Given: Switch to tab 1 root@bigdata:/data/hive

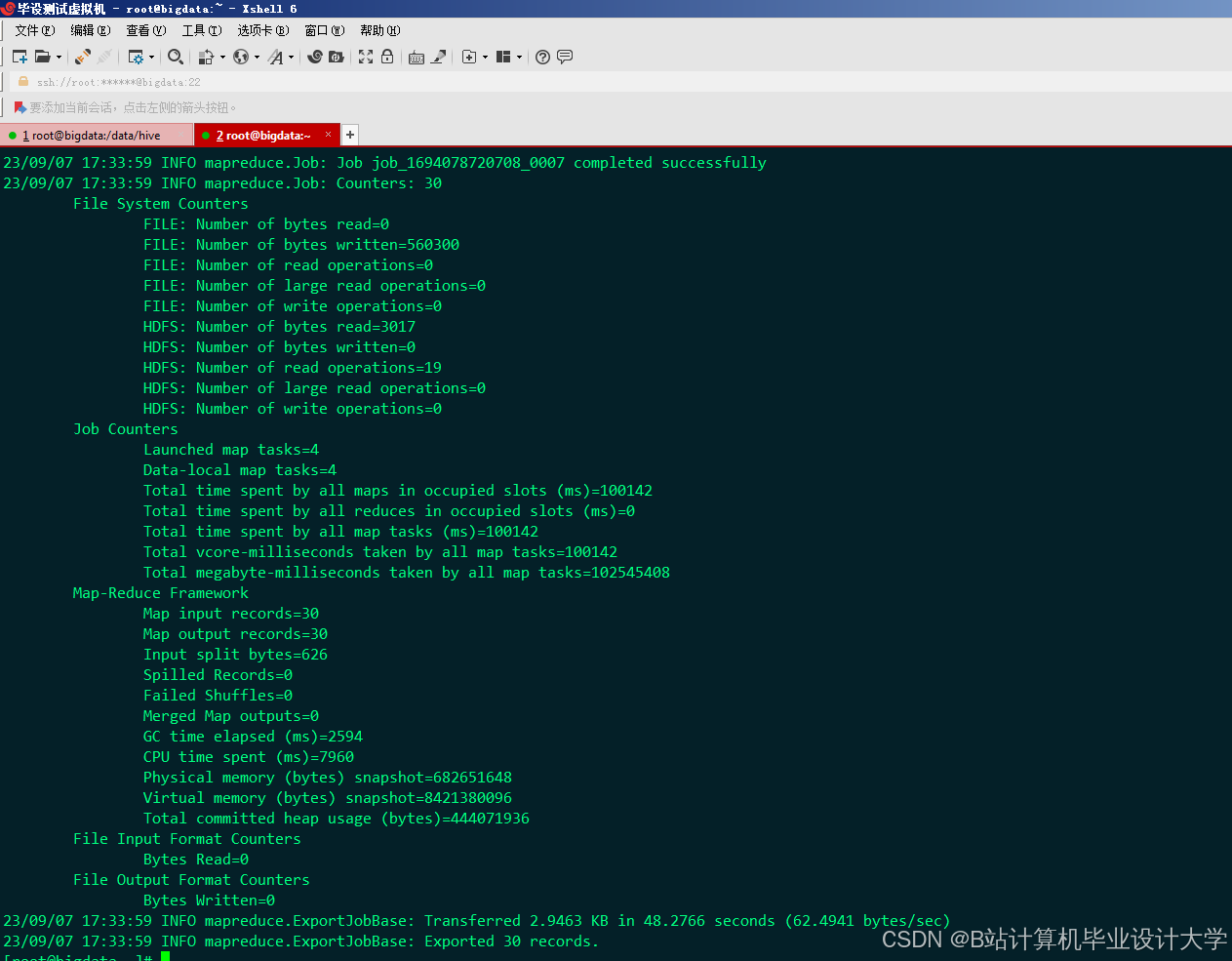Looking at the screenshot, I should (x=98, y=135).
